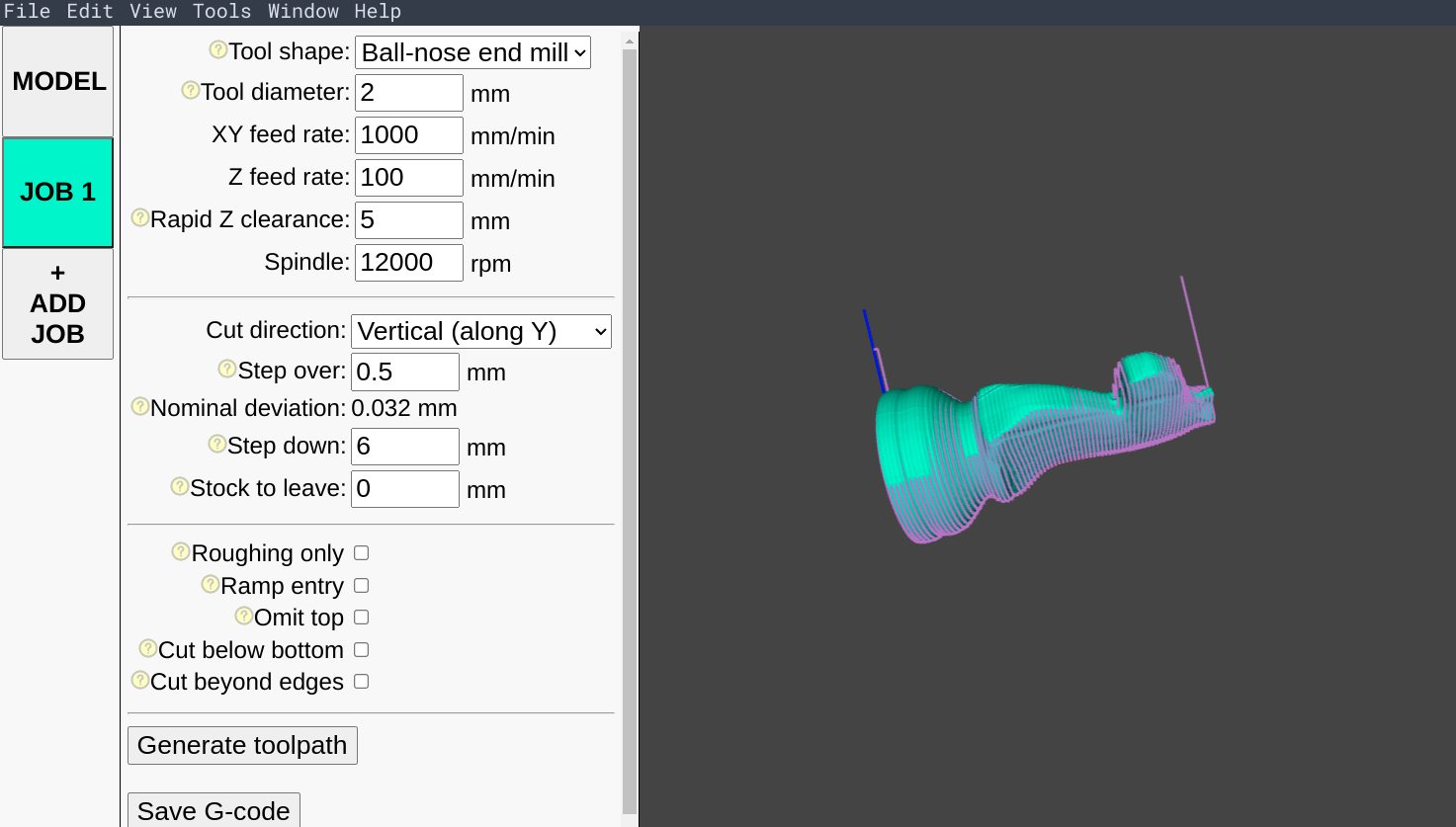Open the Tools menu

point(221,12)
